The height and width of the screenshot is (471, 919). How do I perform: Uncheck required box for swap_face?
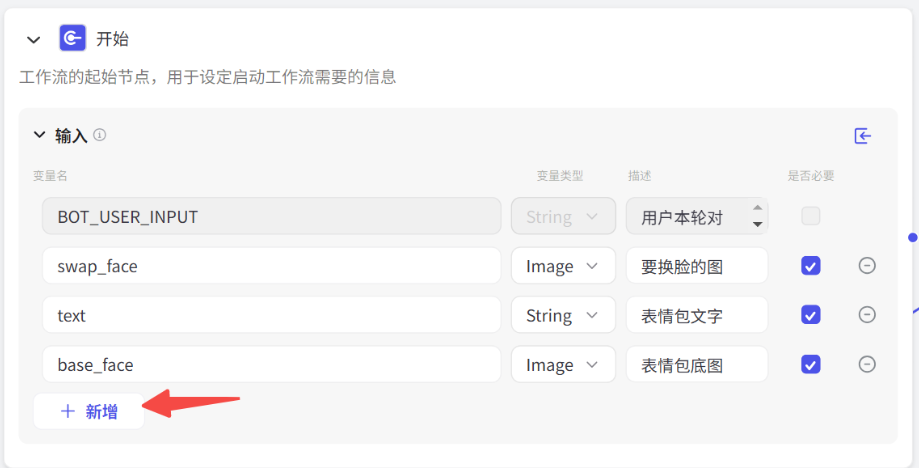[811, 266]
